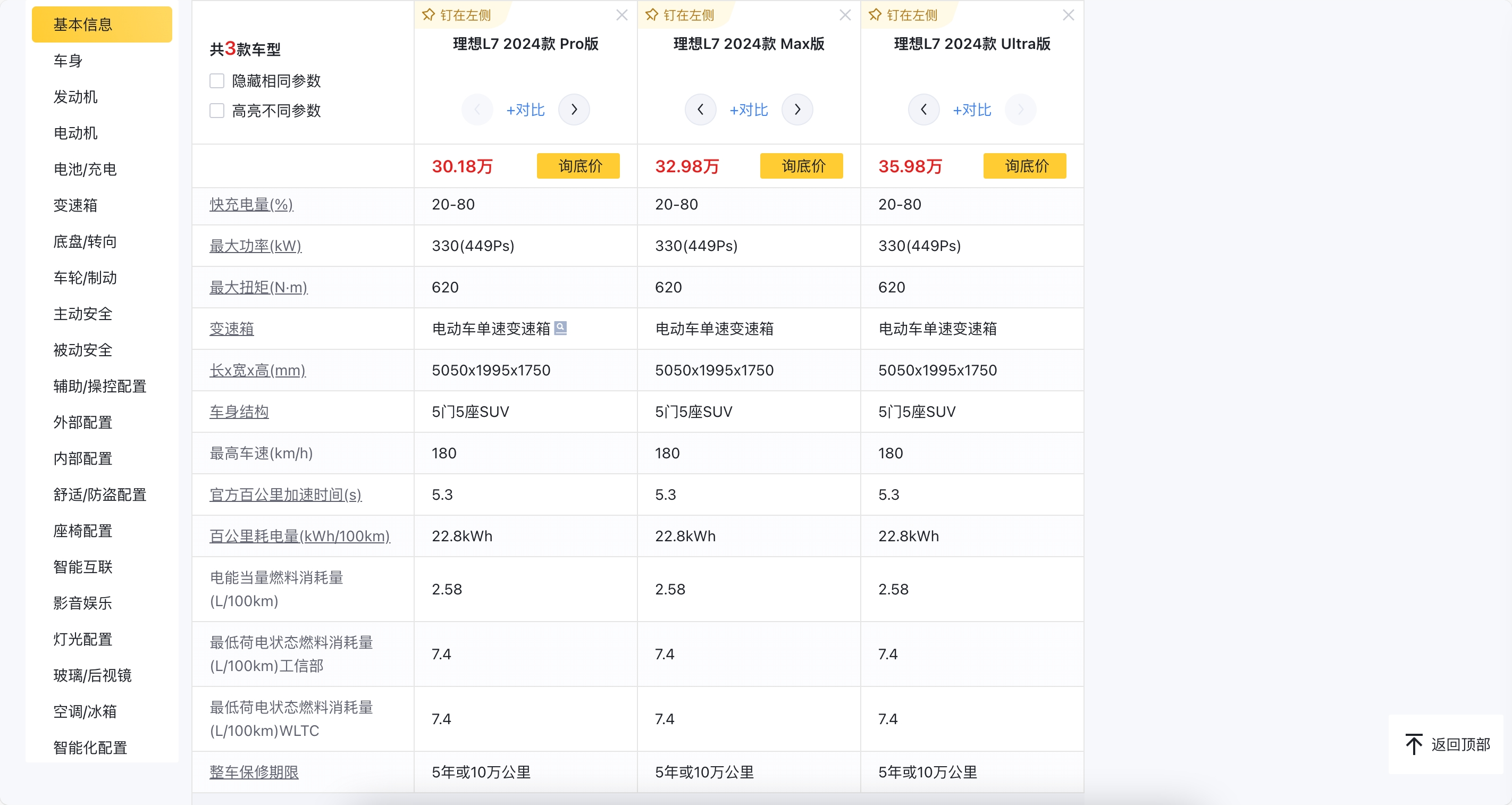Jump to 智能化配置 section
This screenshot has height=805, width=1512.
[90, 748]
